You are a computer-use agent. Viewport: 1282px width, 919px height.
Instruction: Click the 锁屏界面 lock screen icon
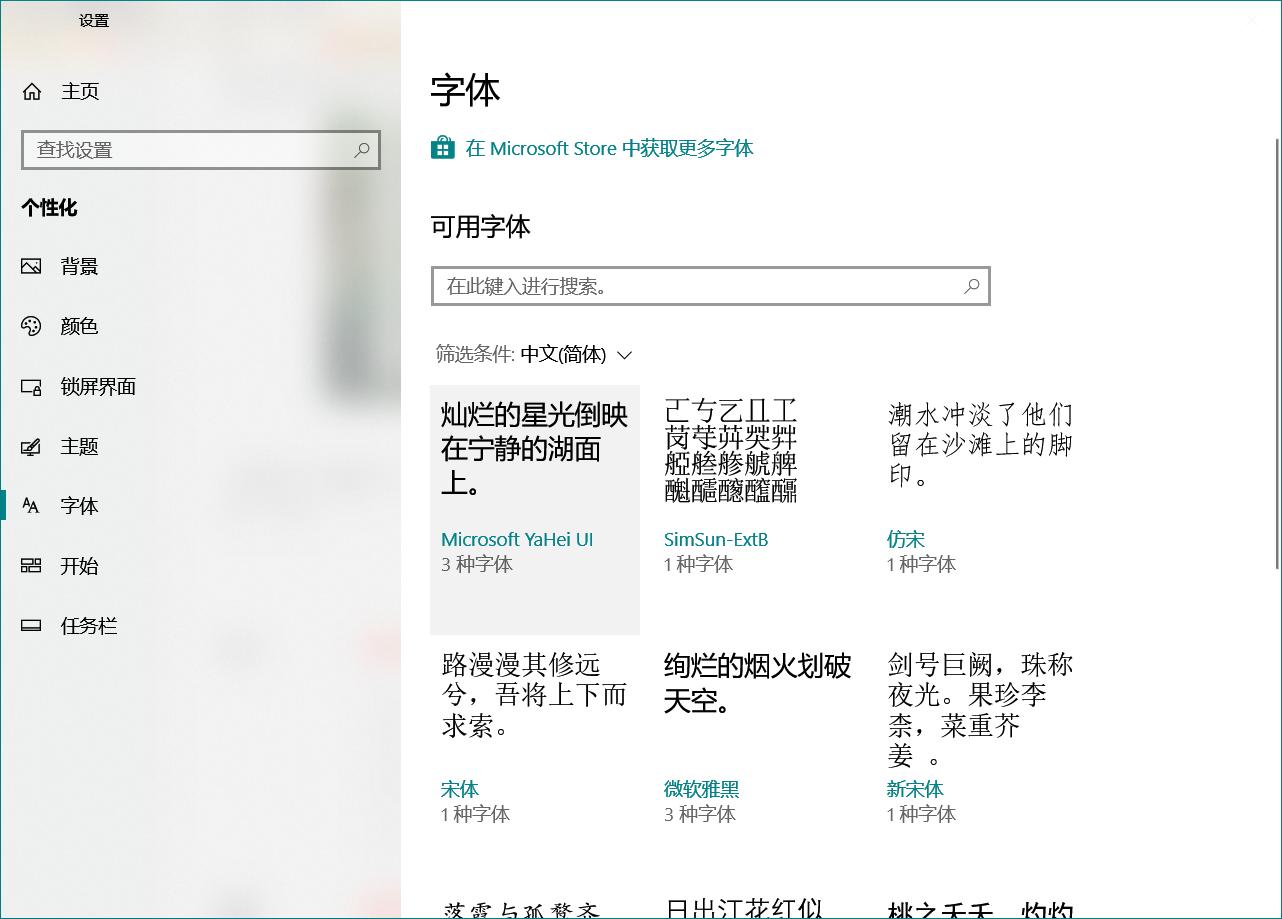click(31, 386)
